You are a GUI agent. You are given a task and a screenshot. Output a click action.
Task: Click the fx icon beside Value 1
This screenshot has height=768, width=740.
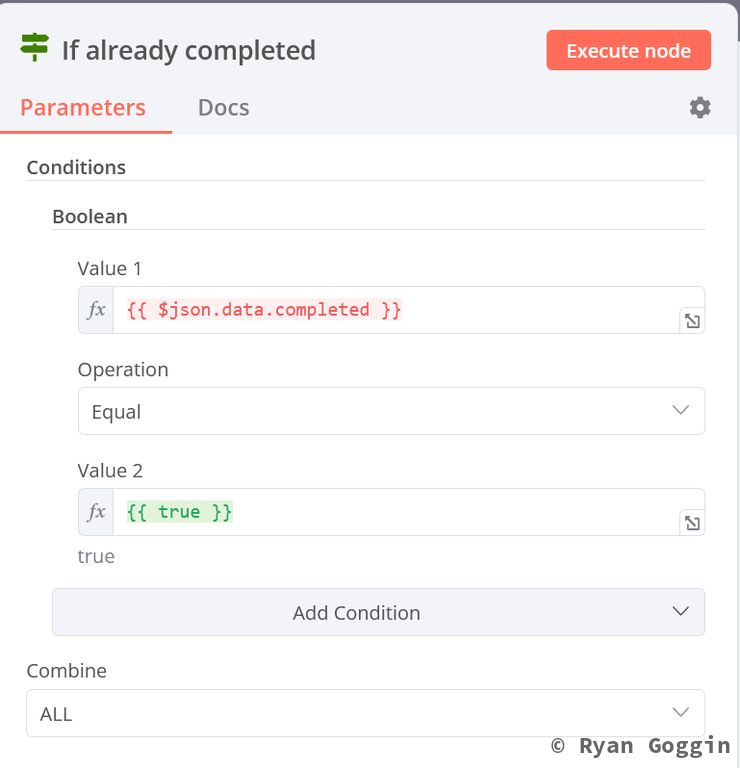pos(96,310)
